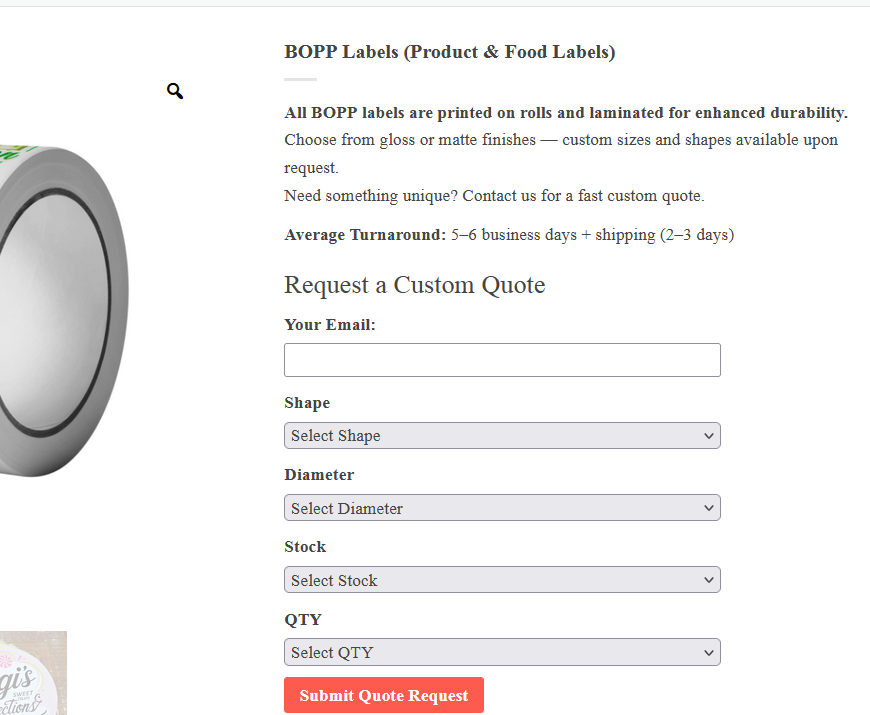Image resolution: width=870 pixels, height=715 pixels.
Task: Expand the Select Diameter dropdown
Action: coord(502,508)
